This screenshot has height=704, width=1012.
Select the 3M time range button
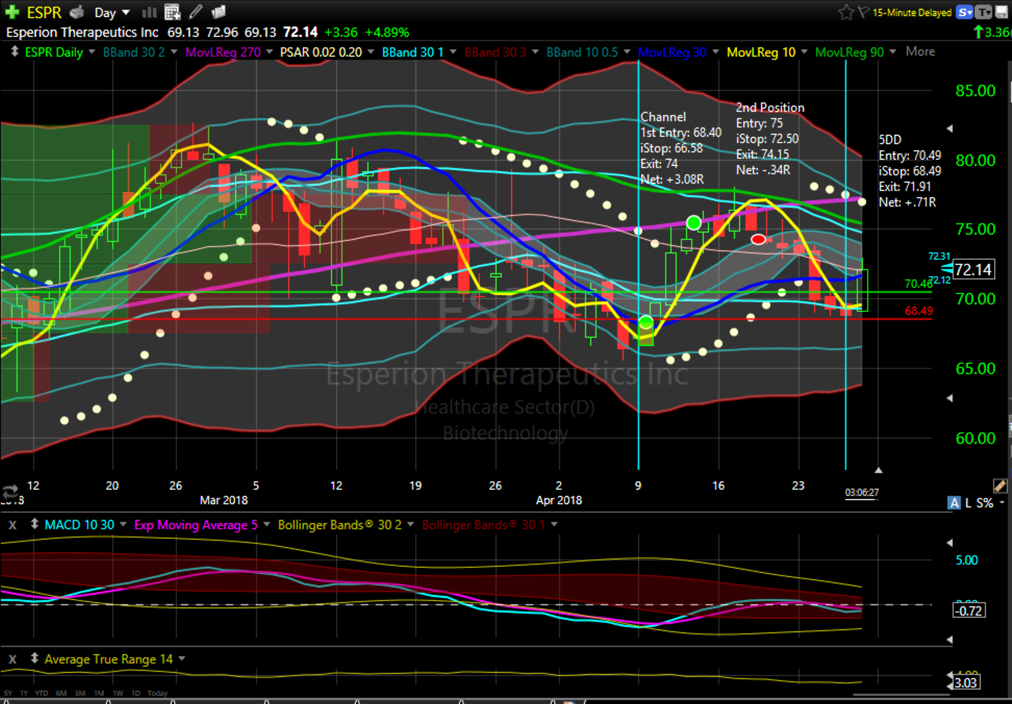point(80,693)
